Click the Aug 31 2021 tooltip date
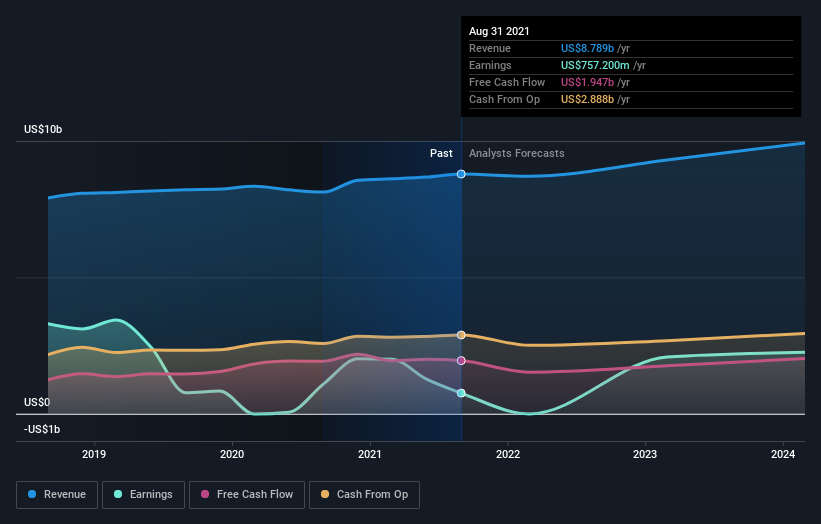 pyautogui.click(x=499, y=31)
